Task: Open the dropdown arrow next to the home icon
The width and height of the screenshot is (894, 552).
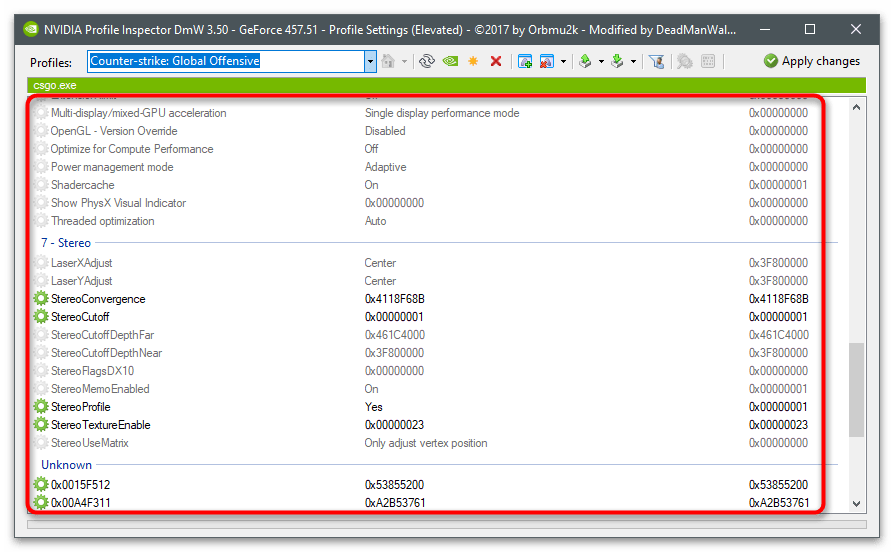Action: [x=404, y=62]
